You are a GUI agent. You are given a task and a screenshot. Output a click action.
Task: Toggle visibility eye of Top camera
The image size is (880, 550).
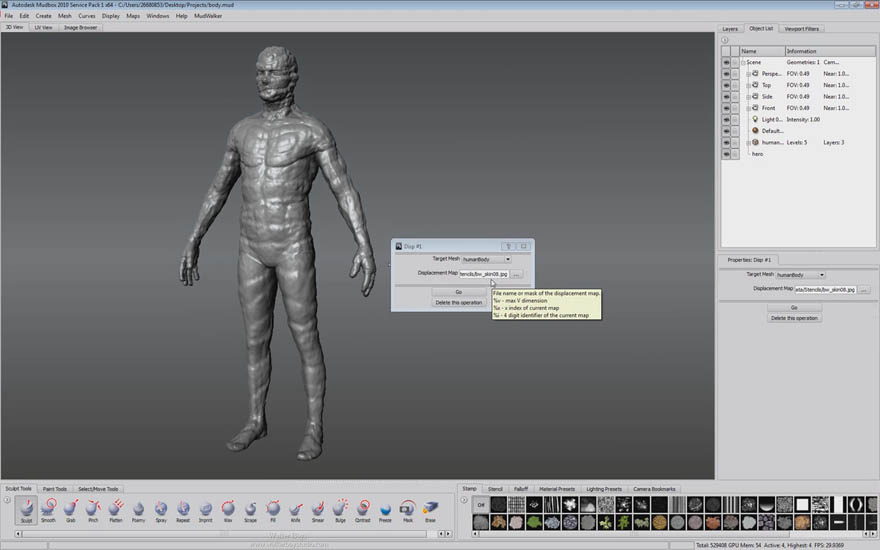coord(726,85)
